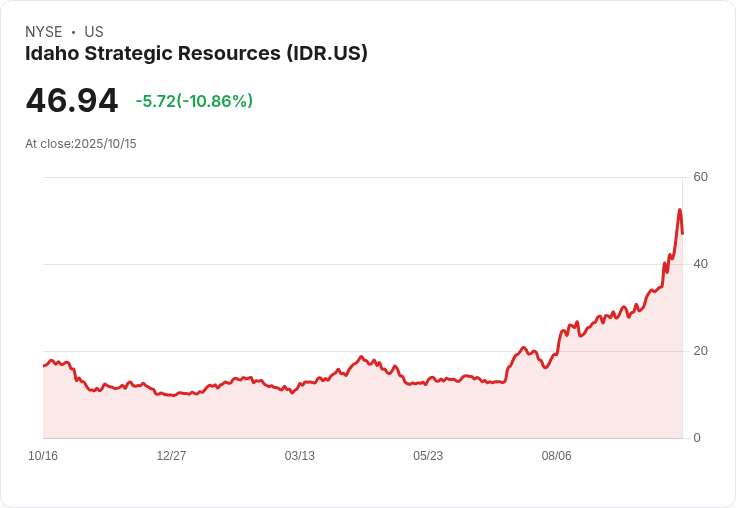The width and height of the screenshot is (736, 508).
Task: Select the current price 46.94
Action: 72,100
